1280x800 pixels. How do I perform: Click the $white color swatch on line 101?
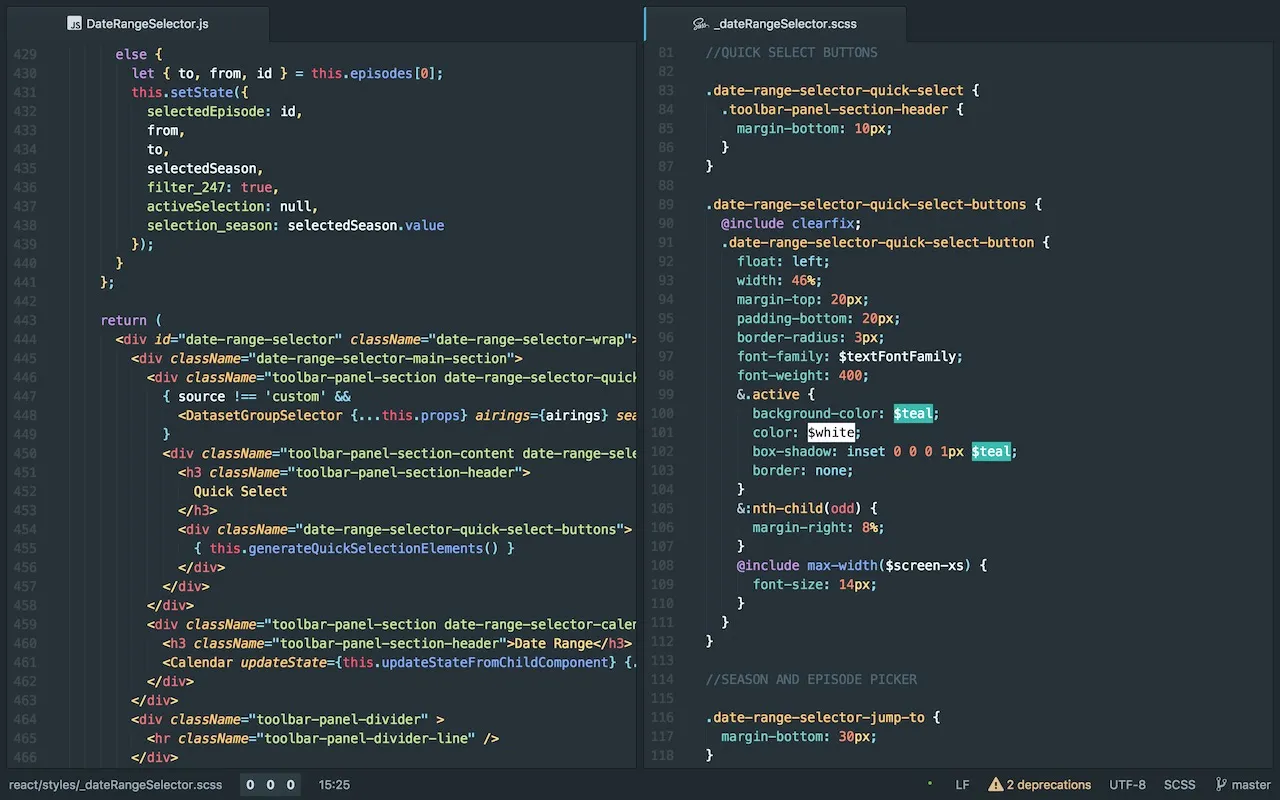click(x=831, y=433)
